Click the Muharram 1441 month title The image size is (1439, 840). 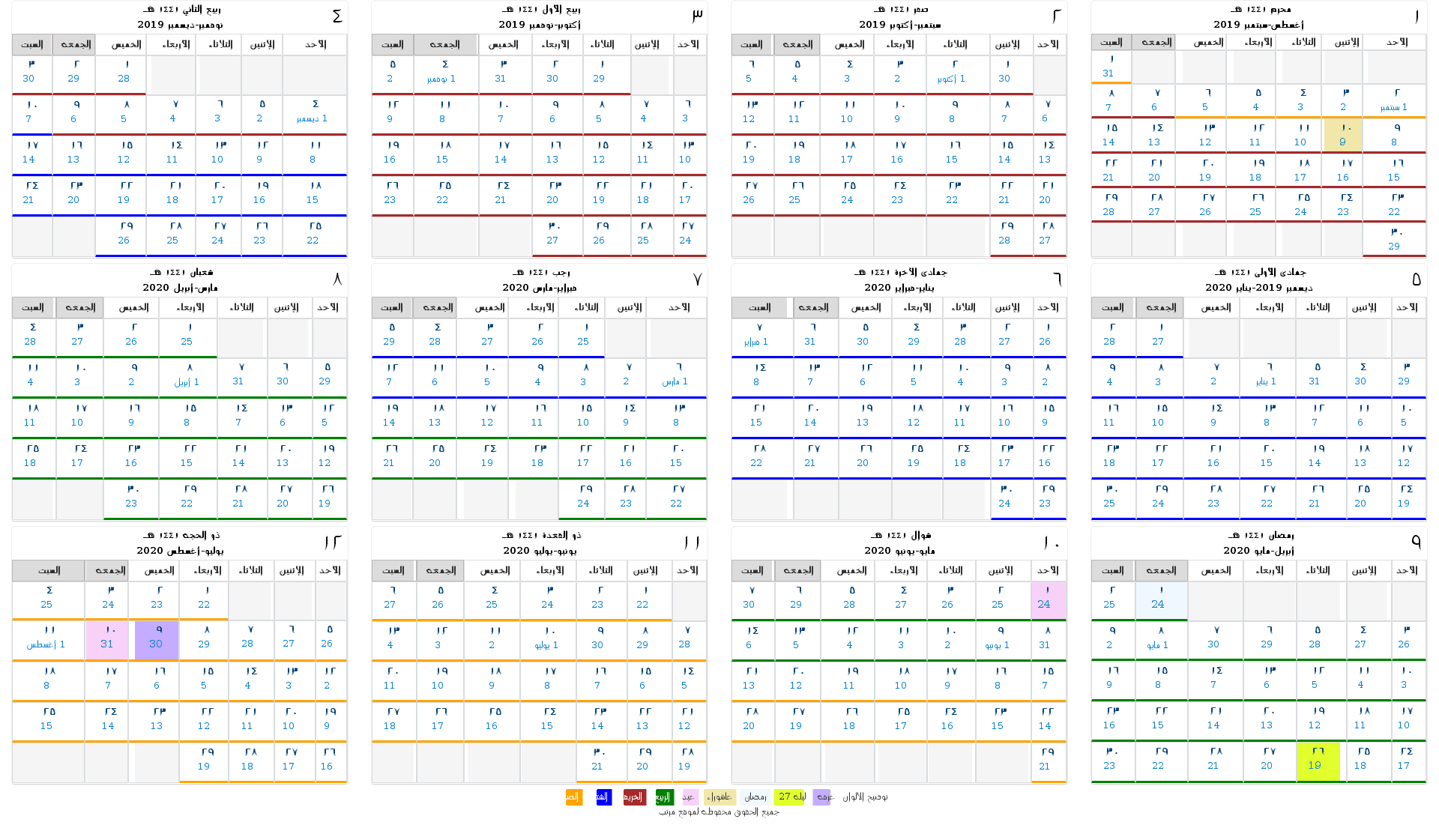coord(1261,10)
